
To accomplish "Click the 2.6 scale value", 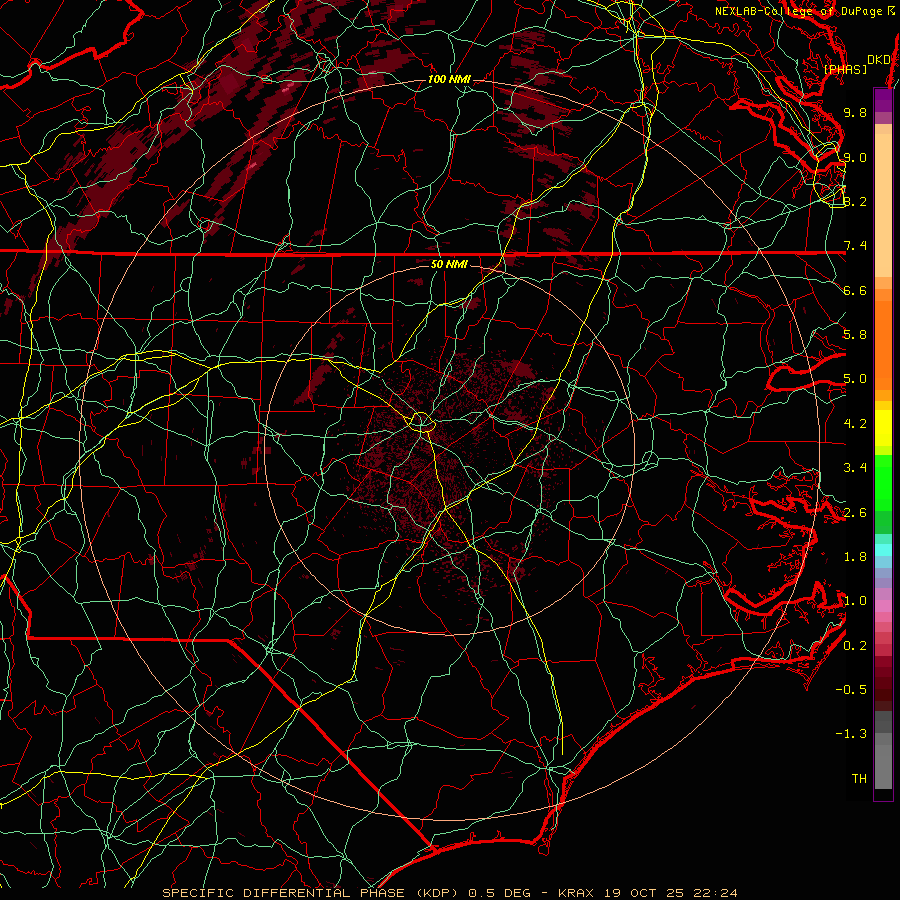I will point(855,513).
